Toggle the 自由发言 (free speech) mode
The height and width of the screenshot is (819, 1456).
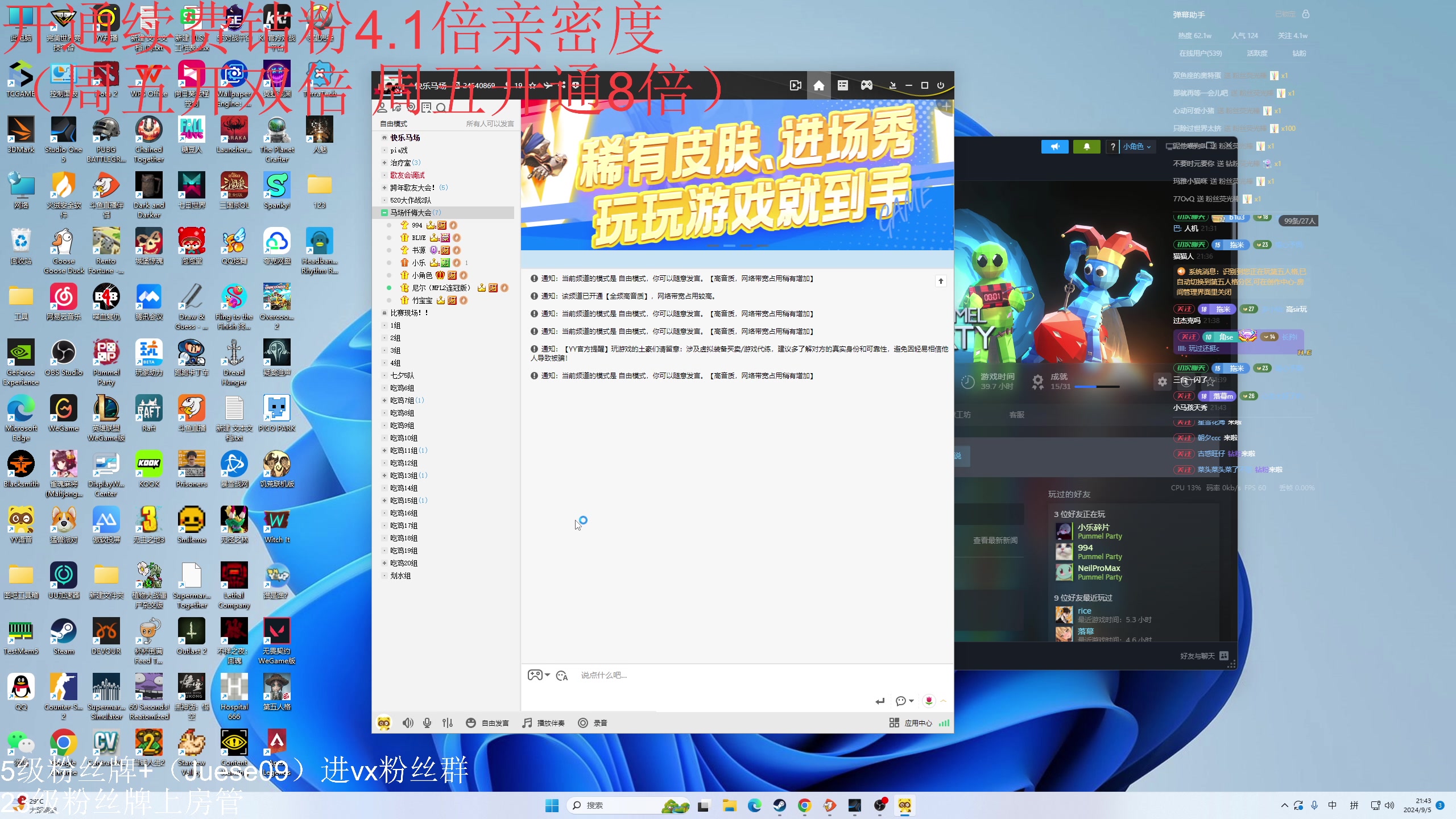(x=489, y=722)
